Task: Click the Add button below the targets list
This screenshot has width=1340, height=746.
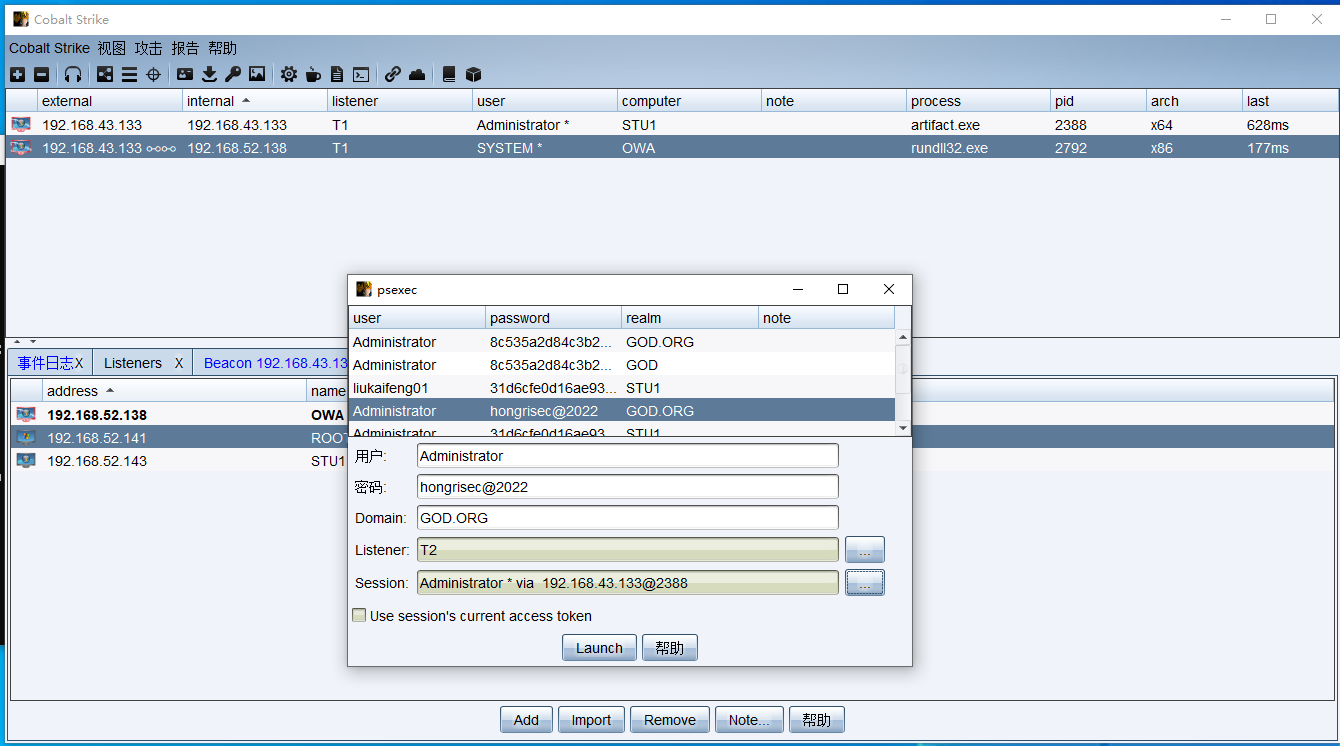Action: (526, 720)
